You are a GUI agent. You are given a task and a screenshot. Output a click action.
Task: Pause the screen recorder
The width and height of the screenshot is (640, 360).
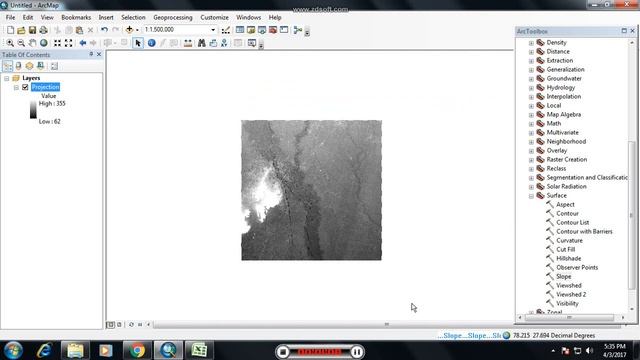[356, 352]
